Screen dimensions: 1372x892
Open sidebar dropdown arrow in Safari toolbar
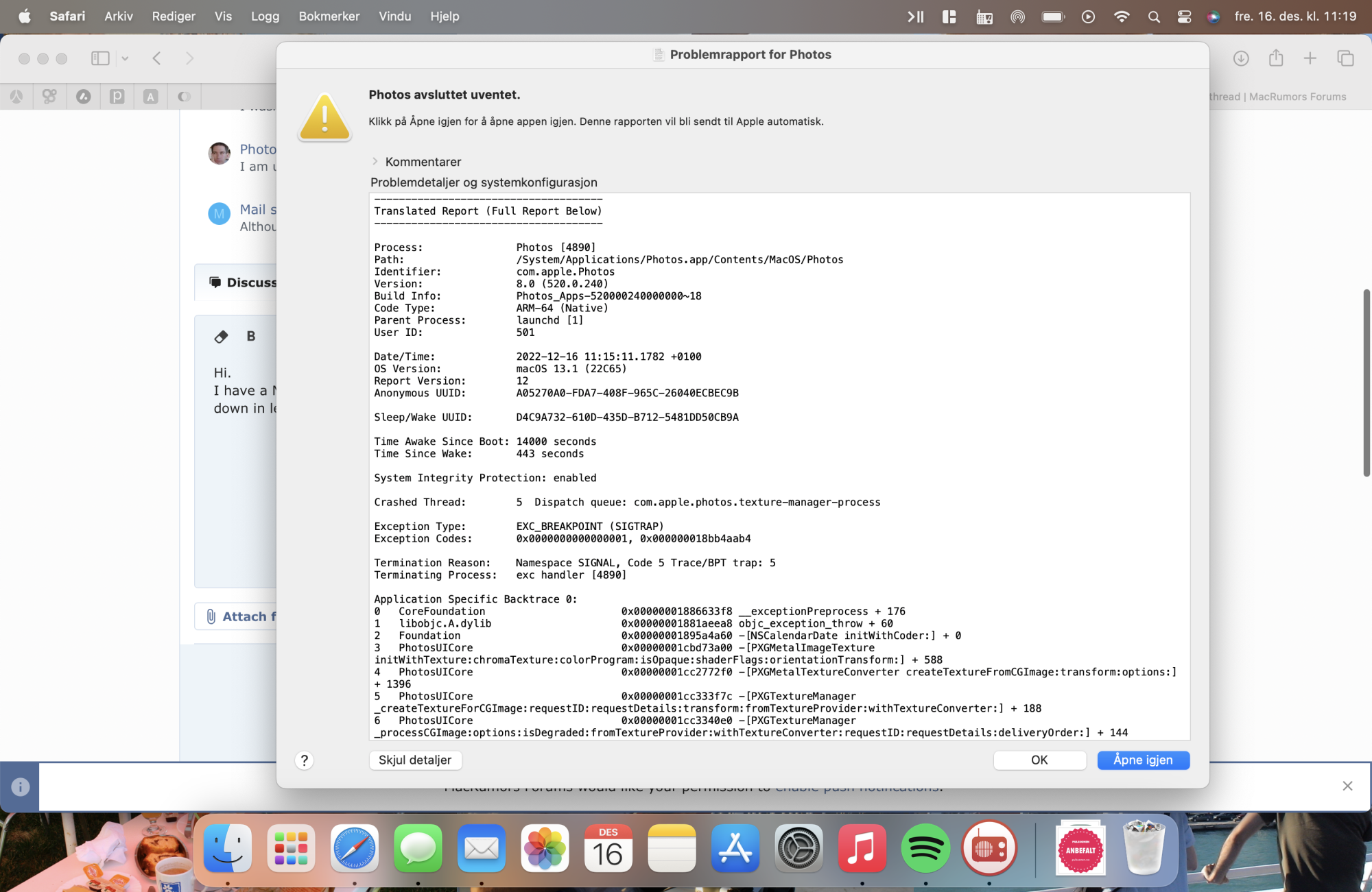pyautogui.click(x=125, y=58)
